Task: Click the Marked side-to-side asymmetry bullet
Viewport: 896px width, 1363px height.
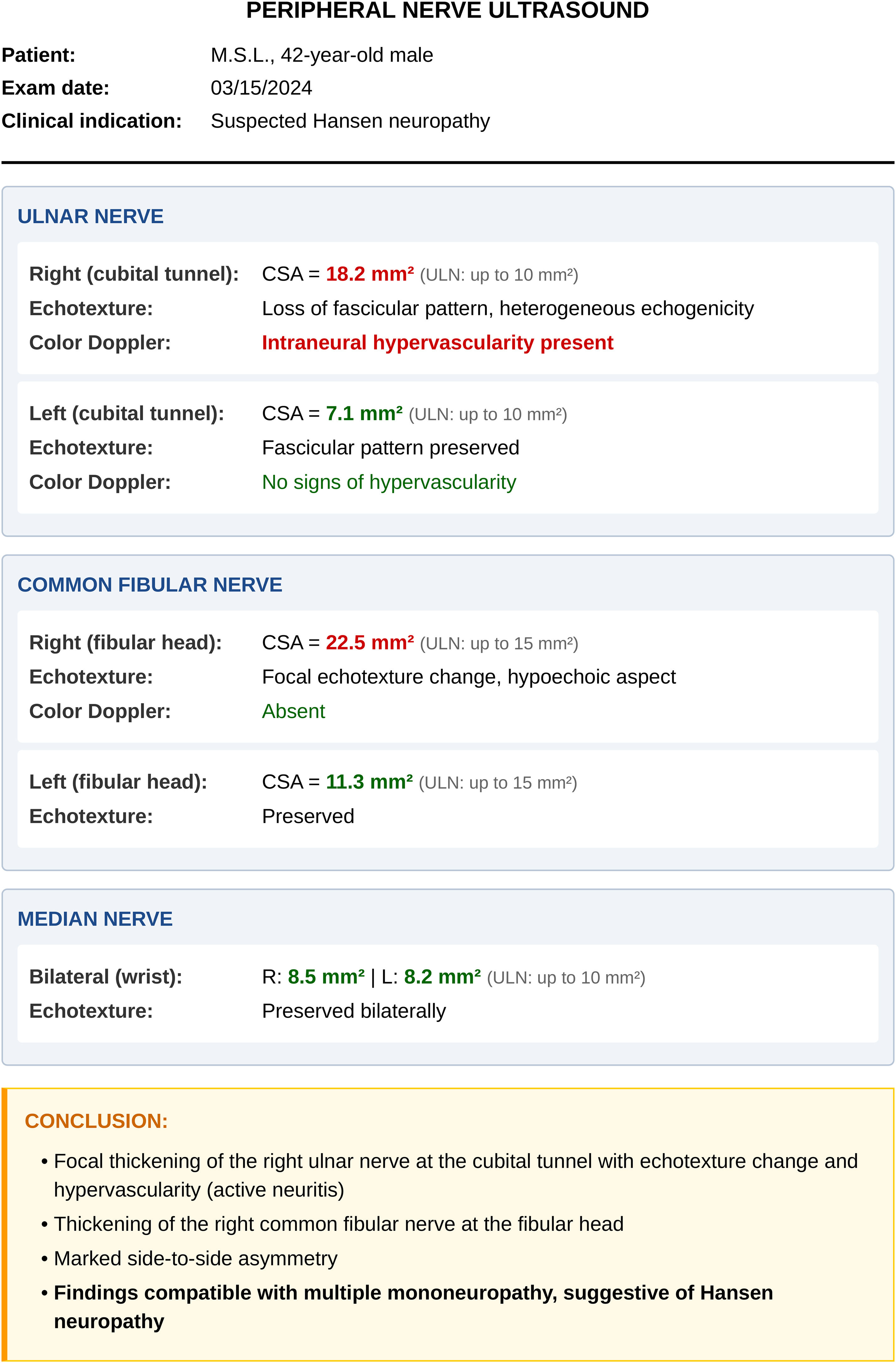Action: 195,1258
